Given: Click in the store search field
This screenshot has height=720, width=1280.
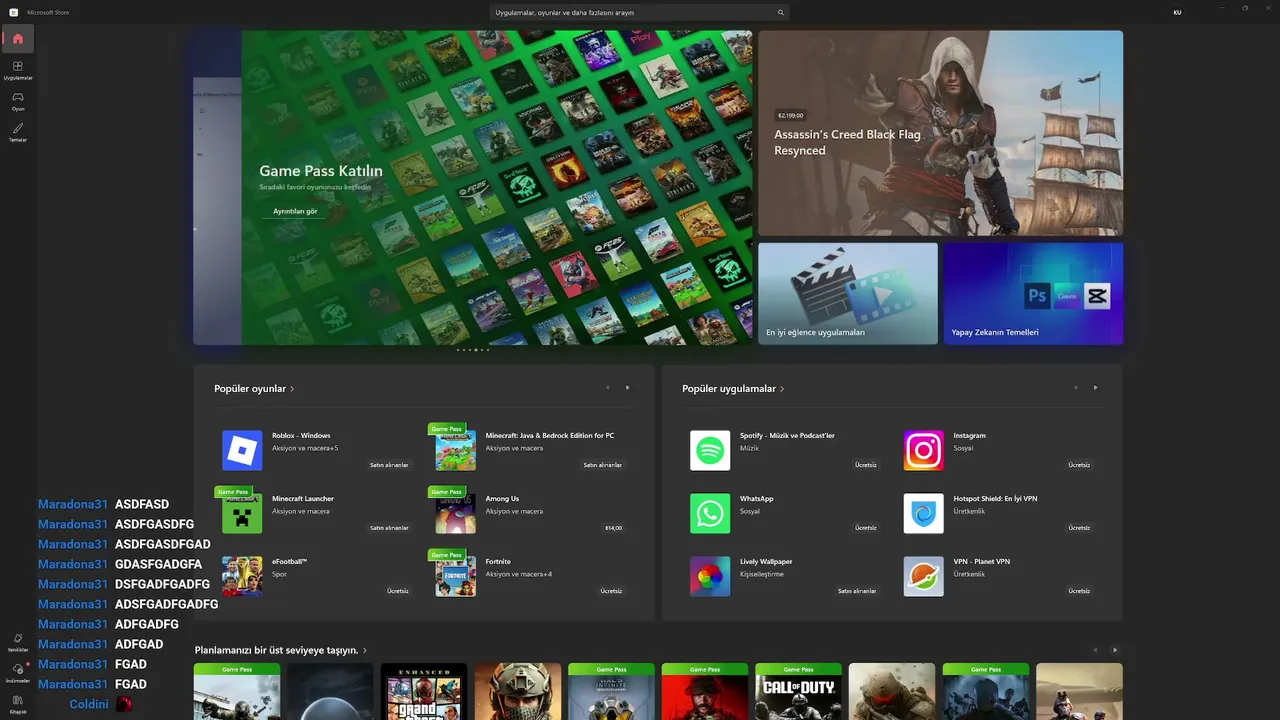Looking at the screenshot, I should 640,12.
